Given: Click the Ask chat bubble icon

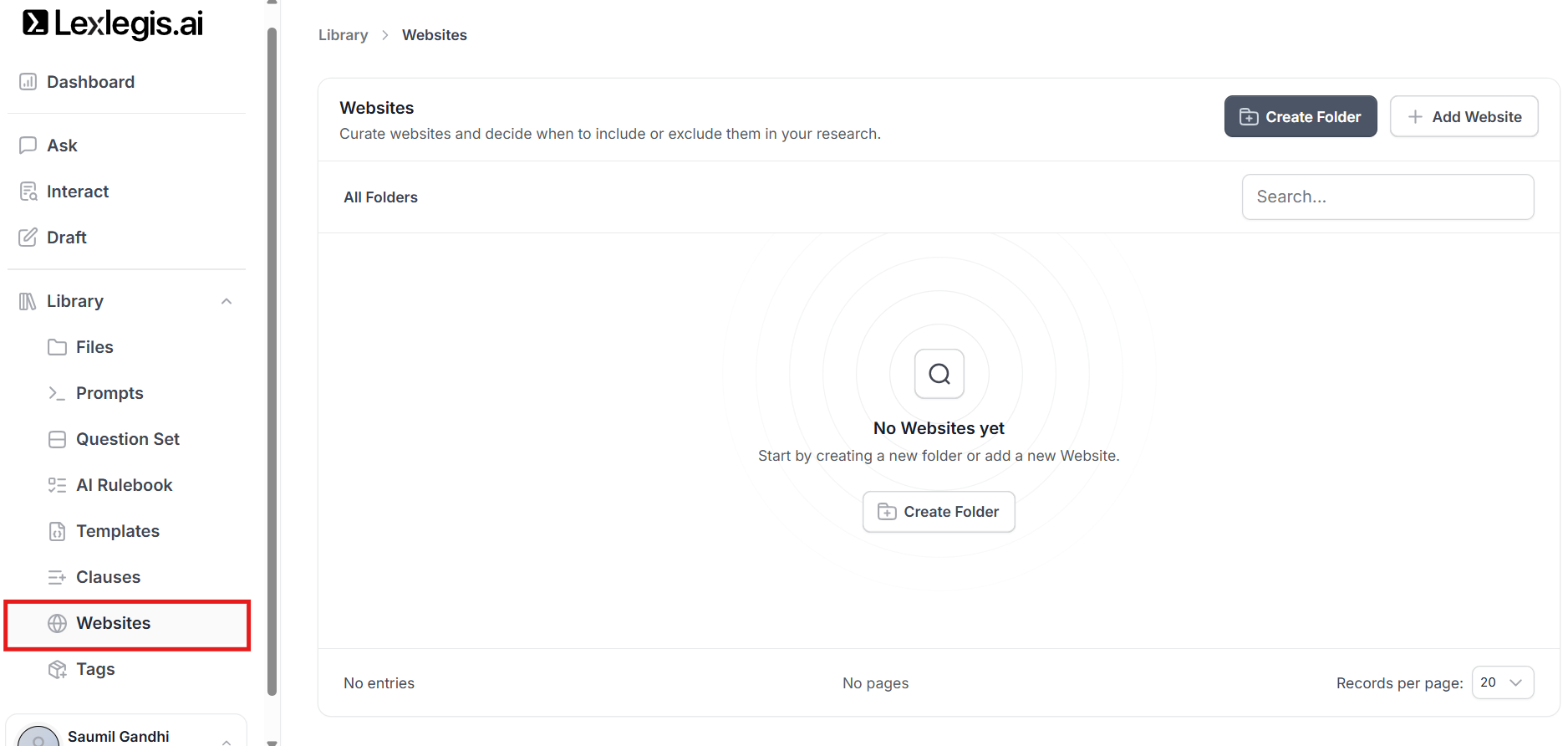Looking at the screenshot, I should [28, 146].
